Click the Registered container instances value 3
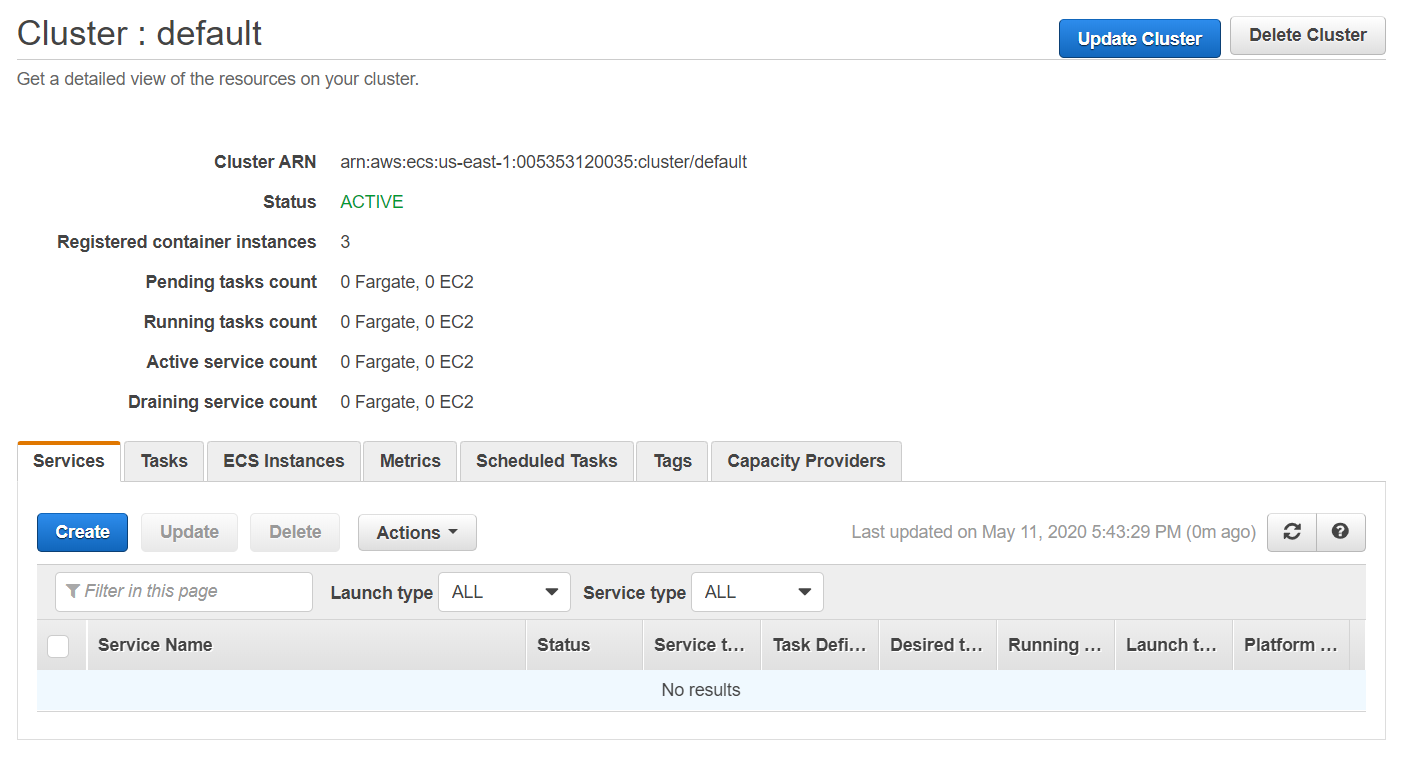1410x770 pixels. click(345, 242)
